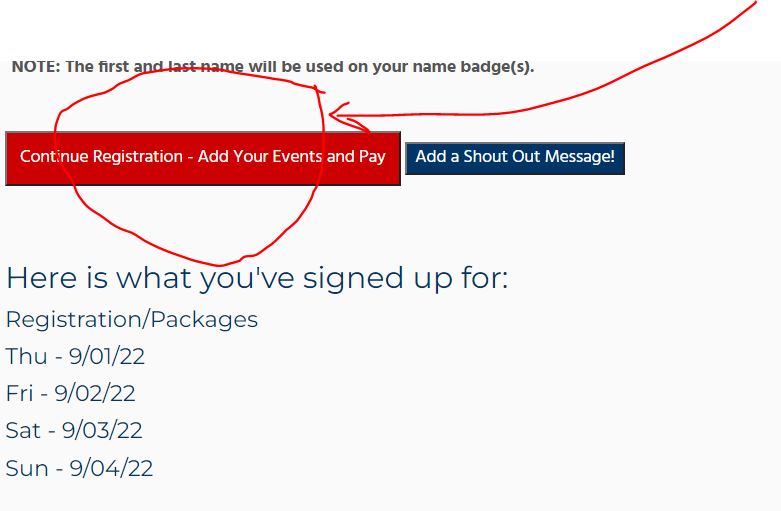Image resolution: width=781 pixels, height=511 pixels.
Task: Select the 9/02/22 date
Action: coord(97,393)
